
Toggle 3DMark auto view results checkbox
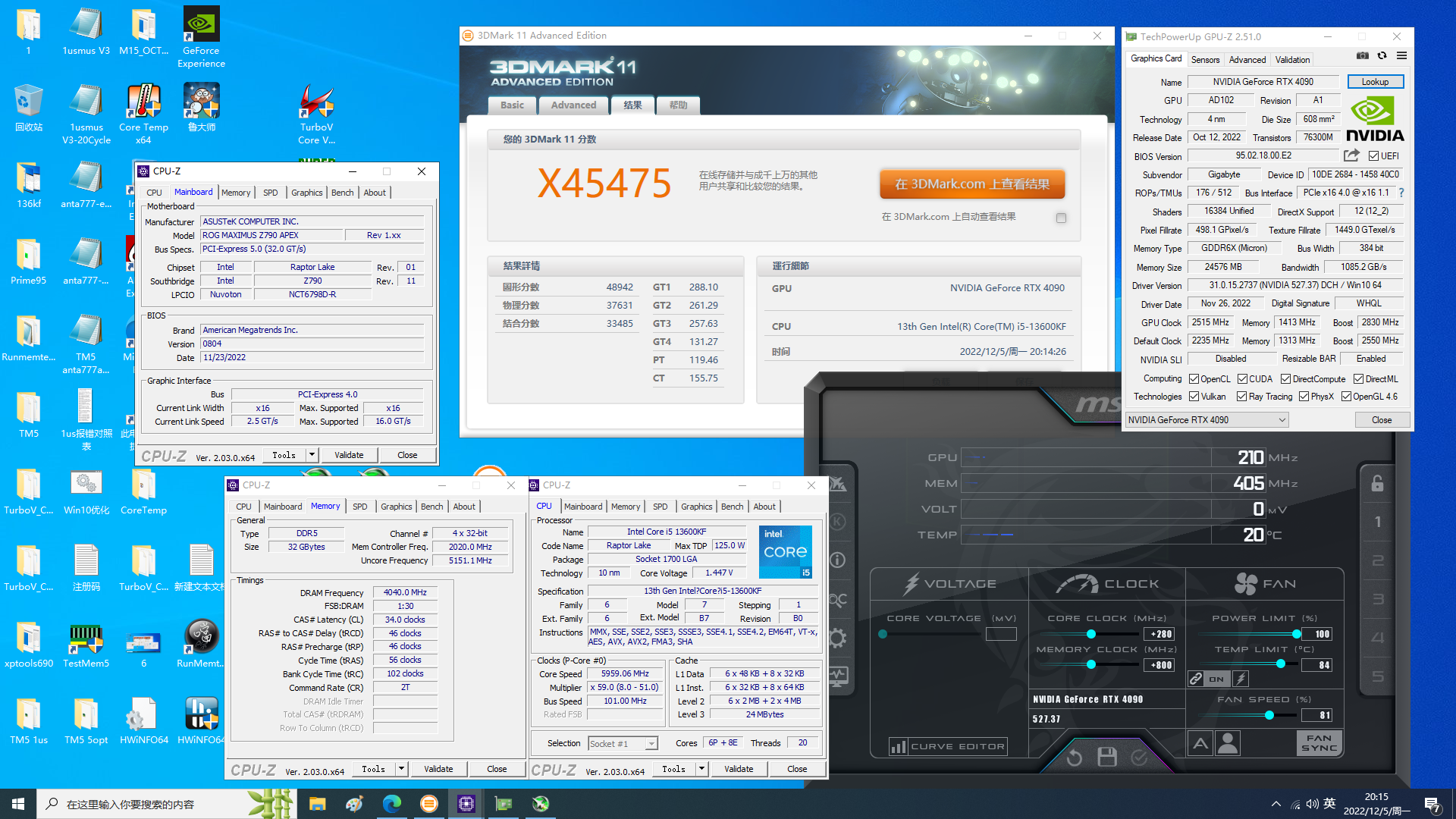tap(1061, 218)
